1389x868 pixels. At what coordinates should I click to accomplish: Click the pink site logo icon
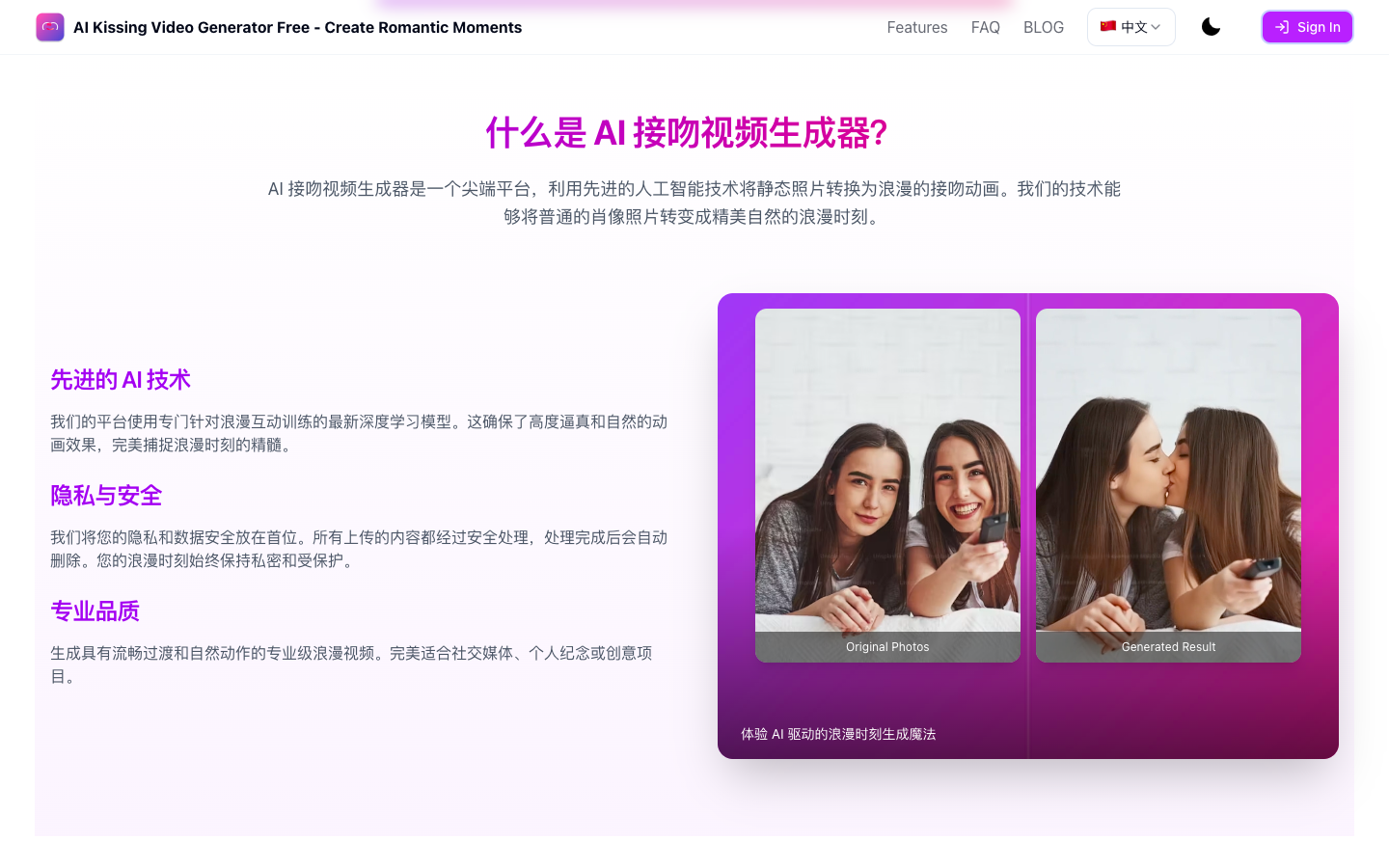point(50,27)
